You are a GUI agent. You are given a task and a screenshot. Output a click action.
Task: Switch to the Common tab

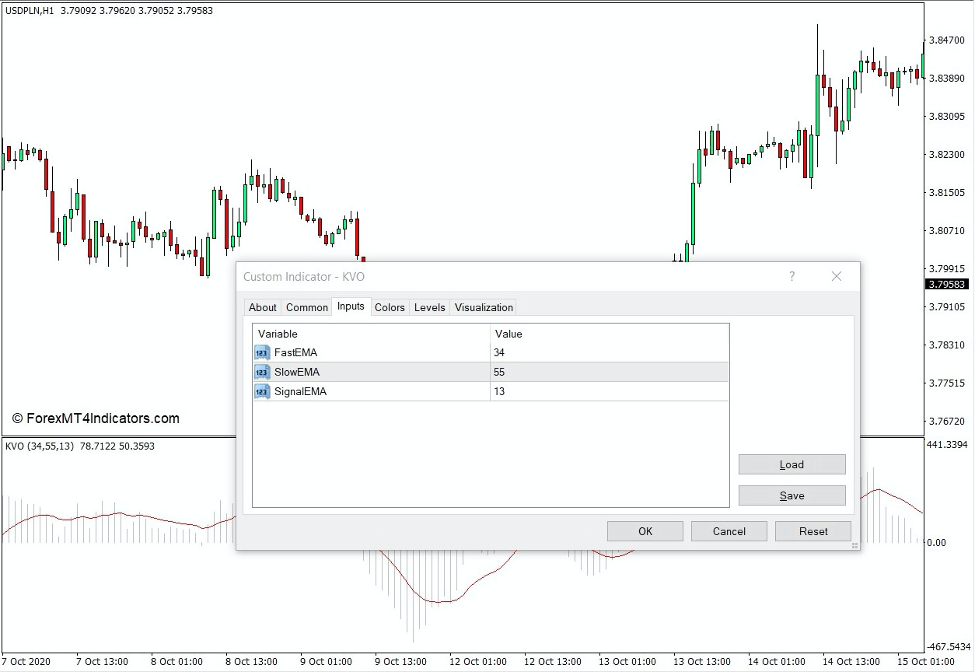pos(306,307)
